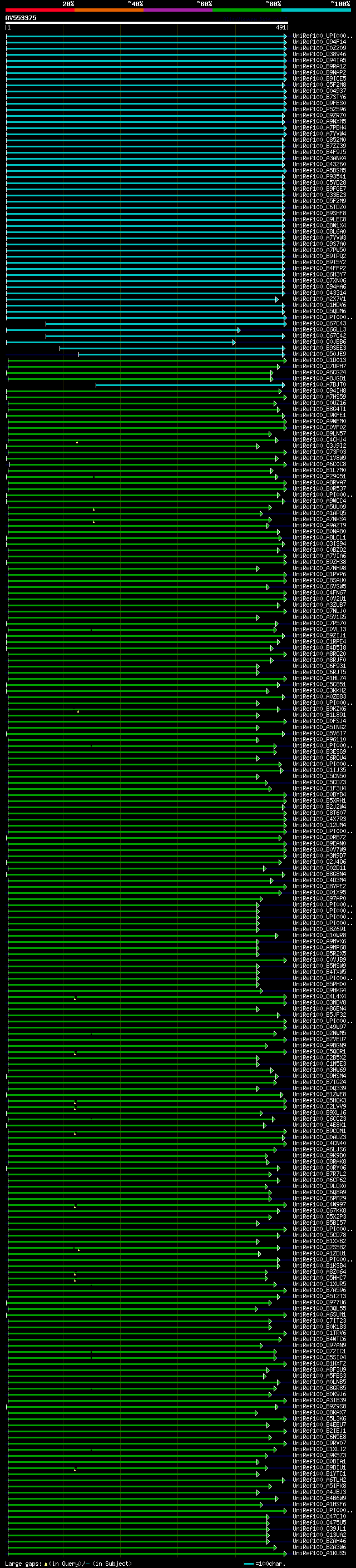The height and width of the screenshot is (1568, 356).
Task: Open hit UniRef100_Q67C42
Action: (x=319, y=336)
